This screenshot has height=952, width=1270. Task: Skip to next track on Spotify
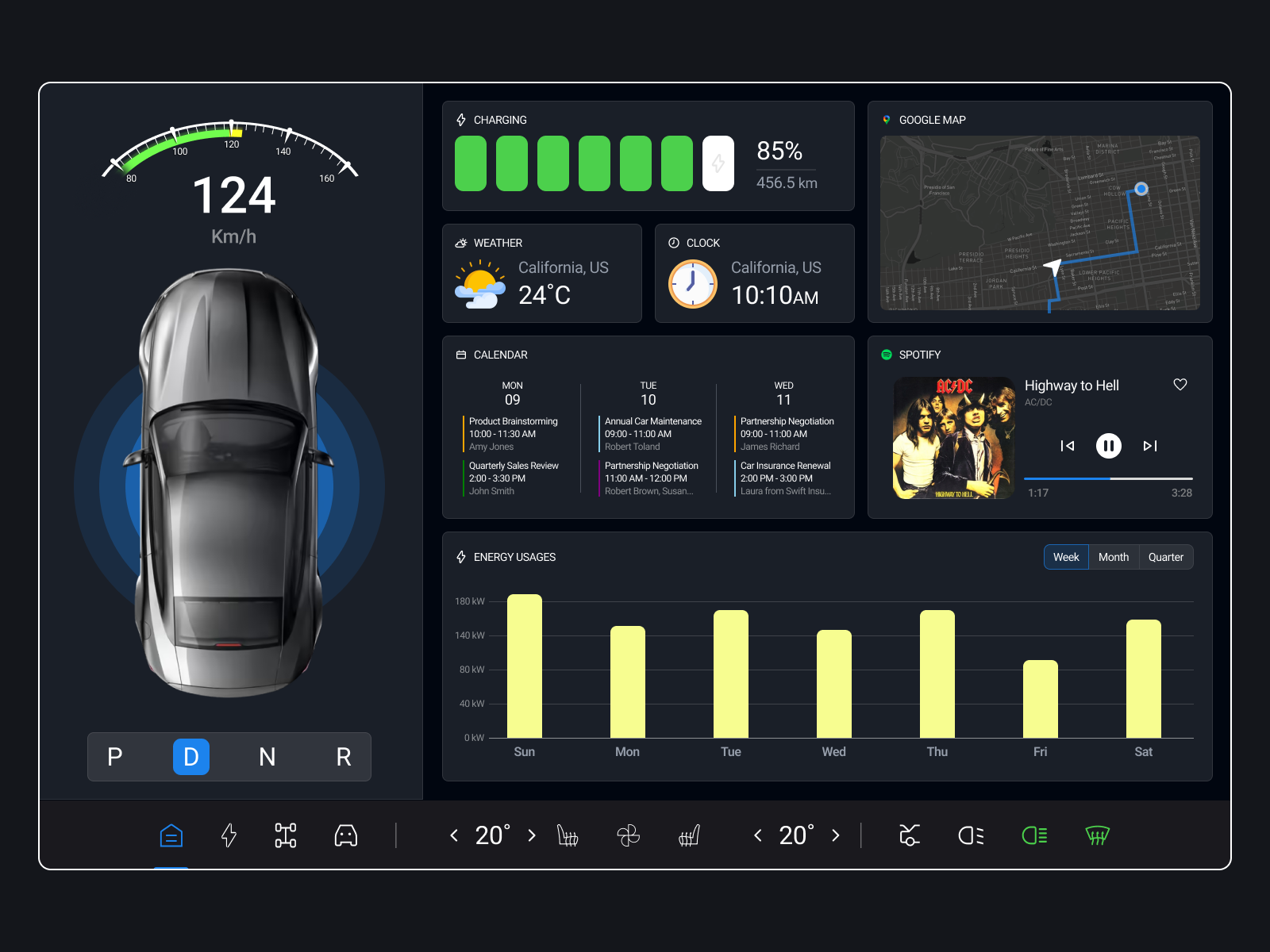click(1149, 446)
